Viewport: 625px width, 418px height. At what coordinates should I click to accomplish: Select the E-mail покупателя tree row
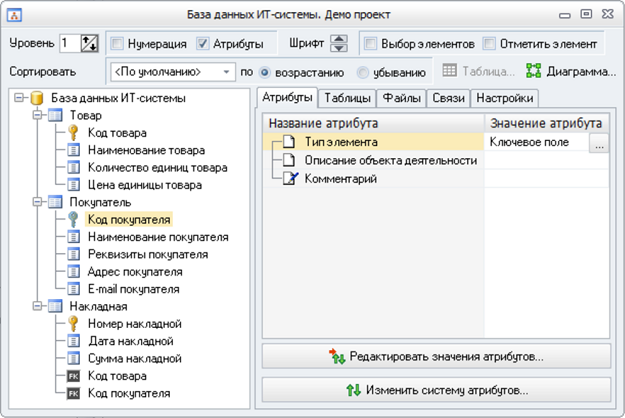coord(134,289)
